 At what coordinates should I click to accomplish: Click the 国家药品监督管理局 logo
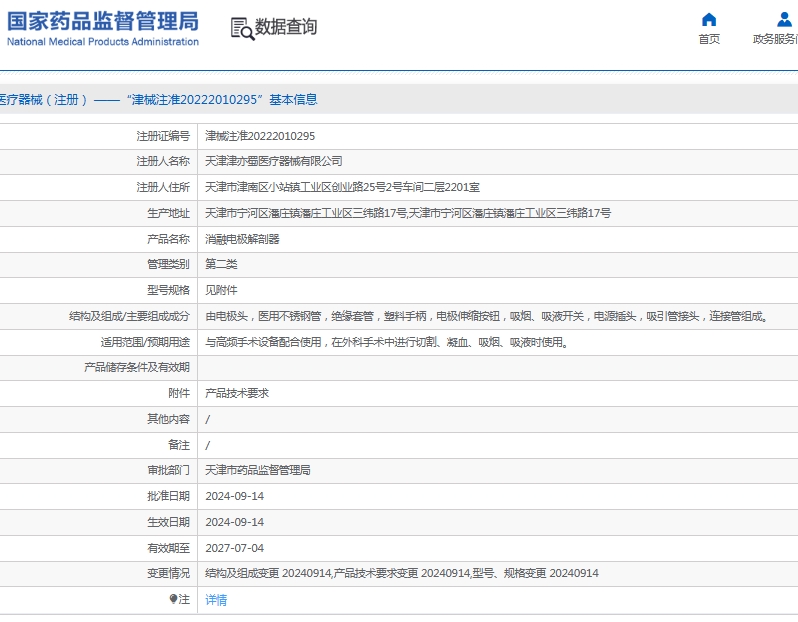click(102, 29)
